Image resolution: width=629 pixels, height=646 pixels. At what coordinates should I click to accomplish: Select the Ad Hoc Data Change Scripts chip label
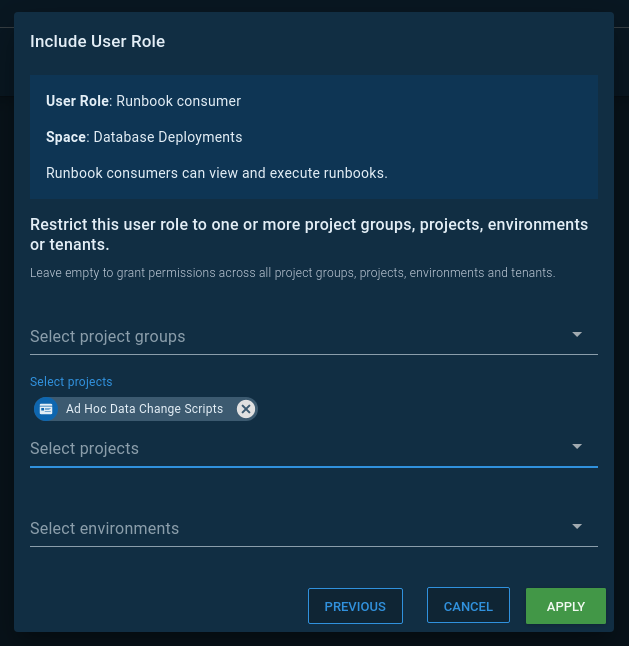(x=144, y=409)
